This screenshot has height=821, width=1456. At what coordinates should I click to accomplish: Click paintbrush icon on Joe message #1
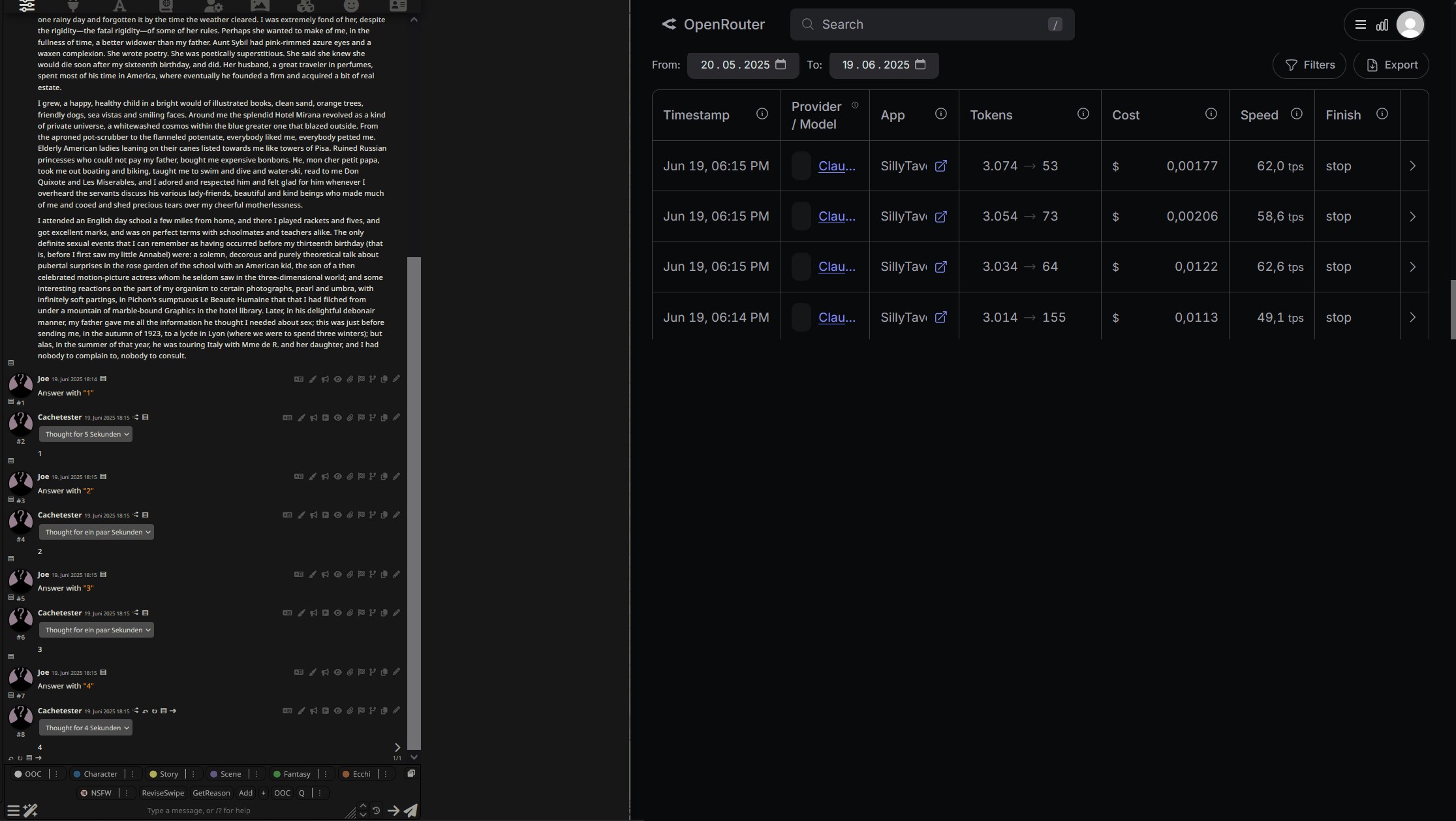313,379
